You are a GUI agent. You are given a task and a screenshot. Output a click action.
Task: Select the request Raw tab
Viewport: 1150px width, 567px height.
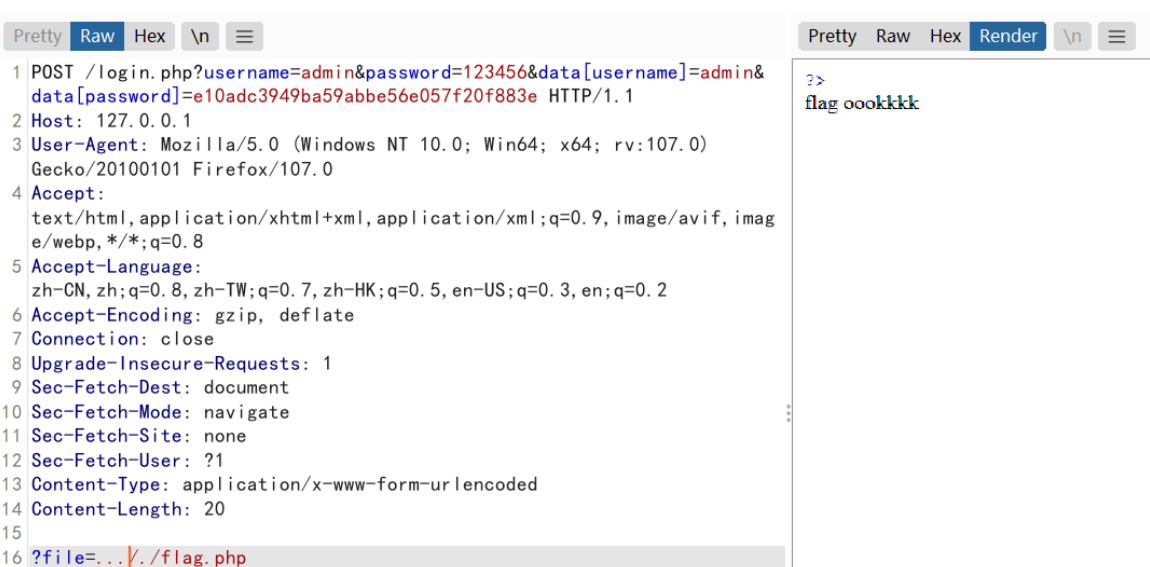[97, 36]
